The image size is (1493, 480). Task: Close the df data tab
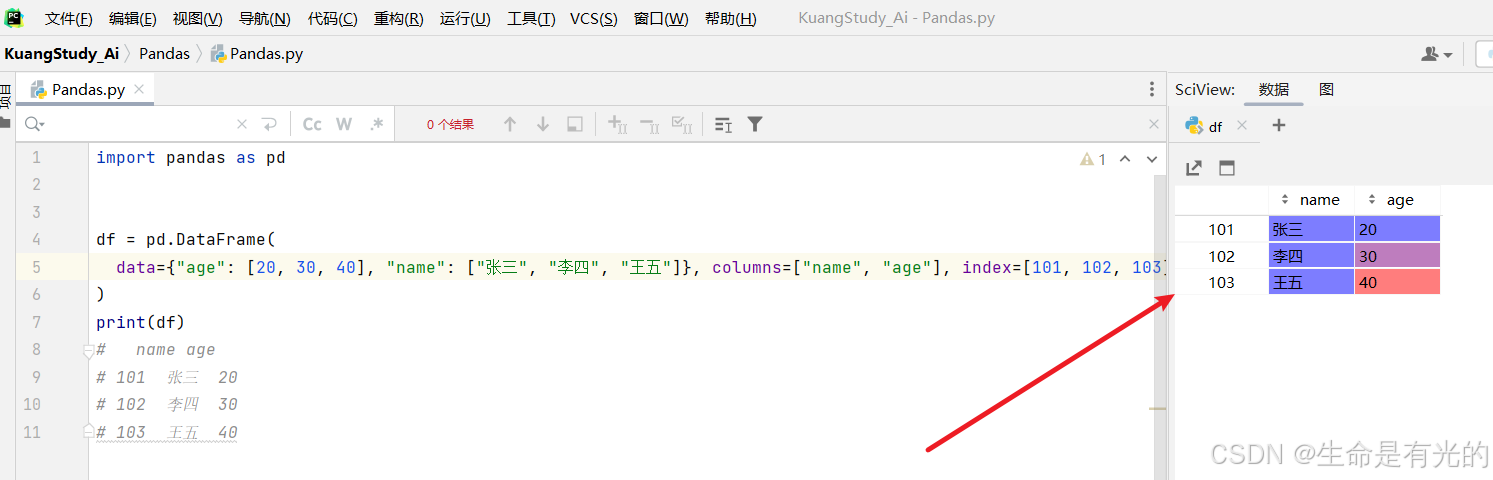tap(1242, 125)
